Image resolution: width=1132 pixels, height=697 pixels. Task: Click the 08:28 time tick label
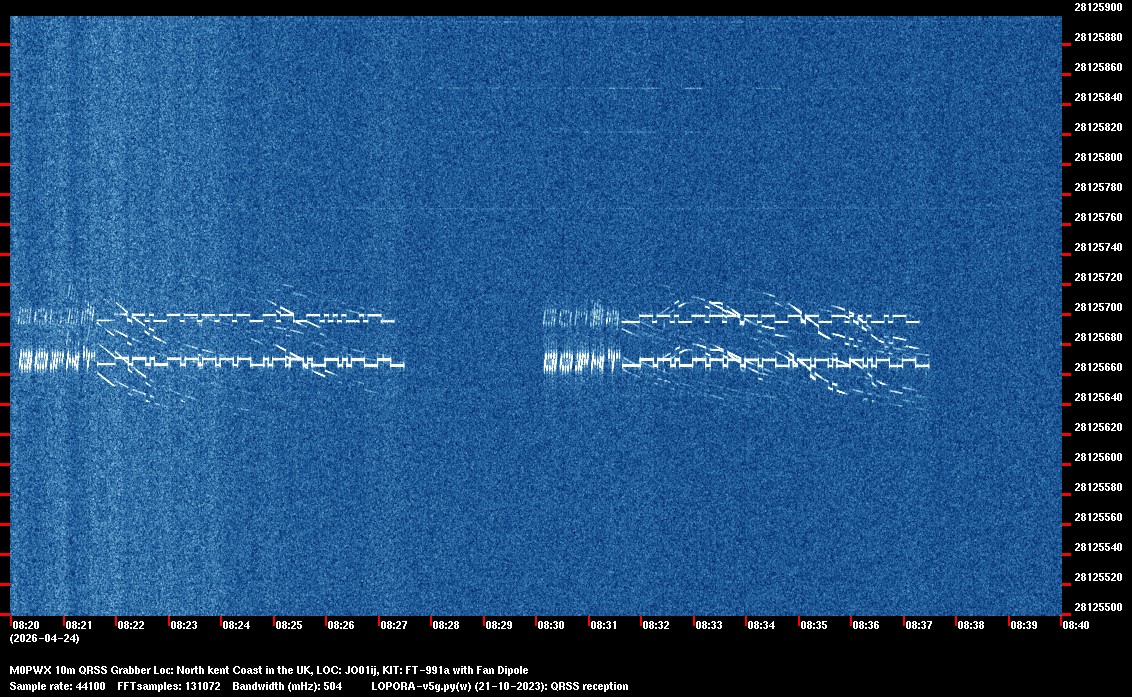(446, 625)
